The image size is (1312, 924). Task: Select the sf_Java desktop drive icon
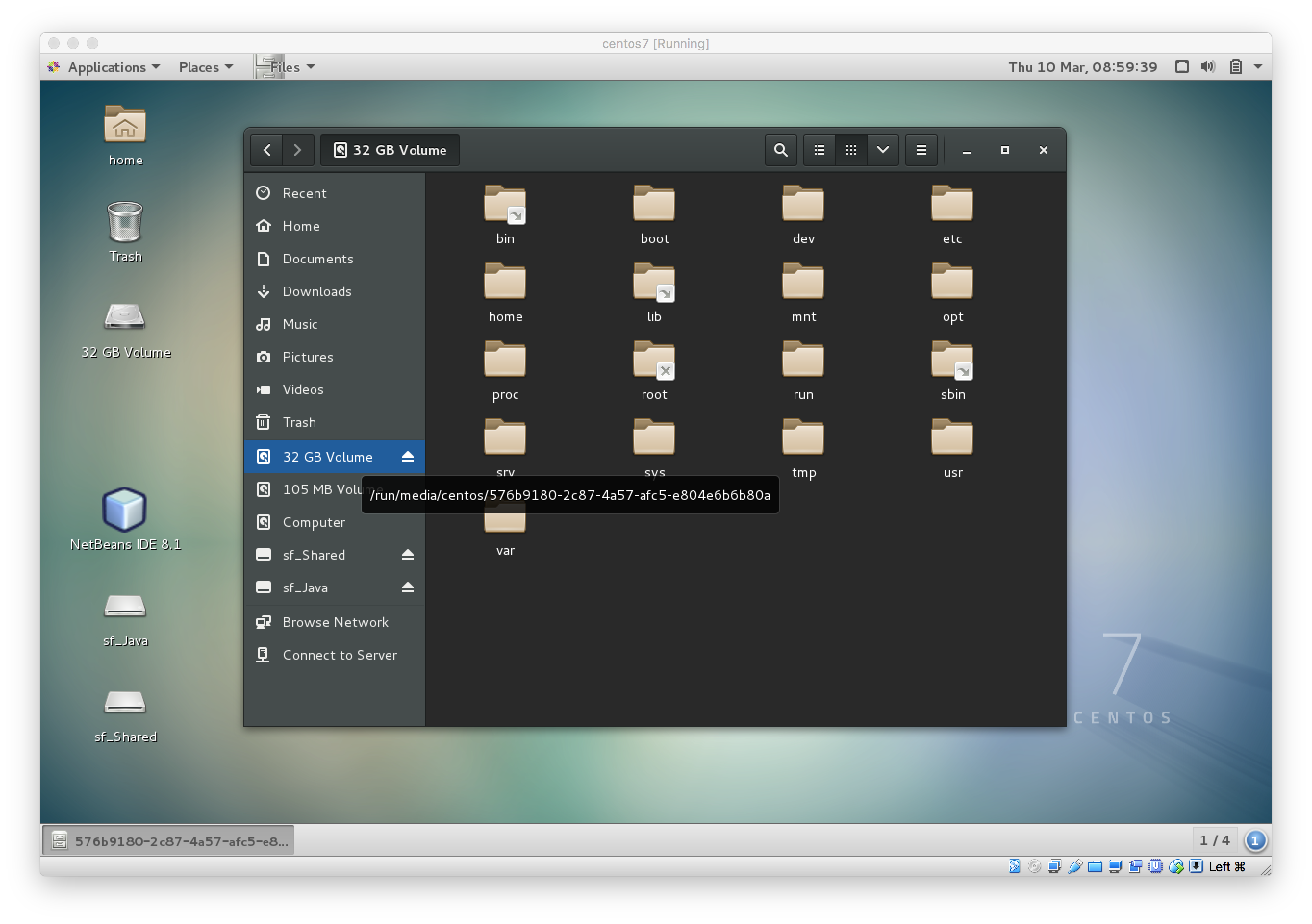tap(125, 620)
